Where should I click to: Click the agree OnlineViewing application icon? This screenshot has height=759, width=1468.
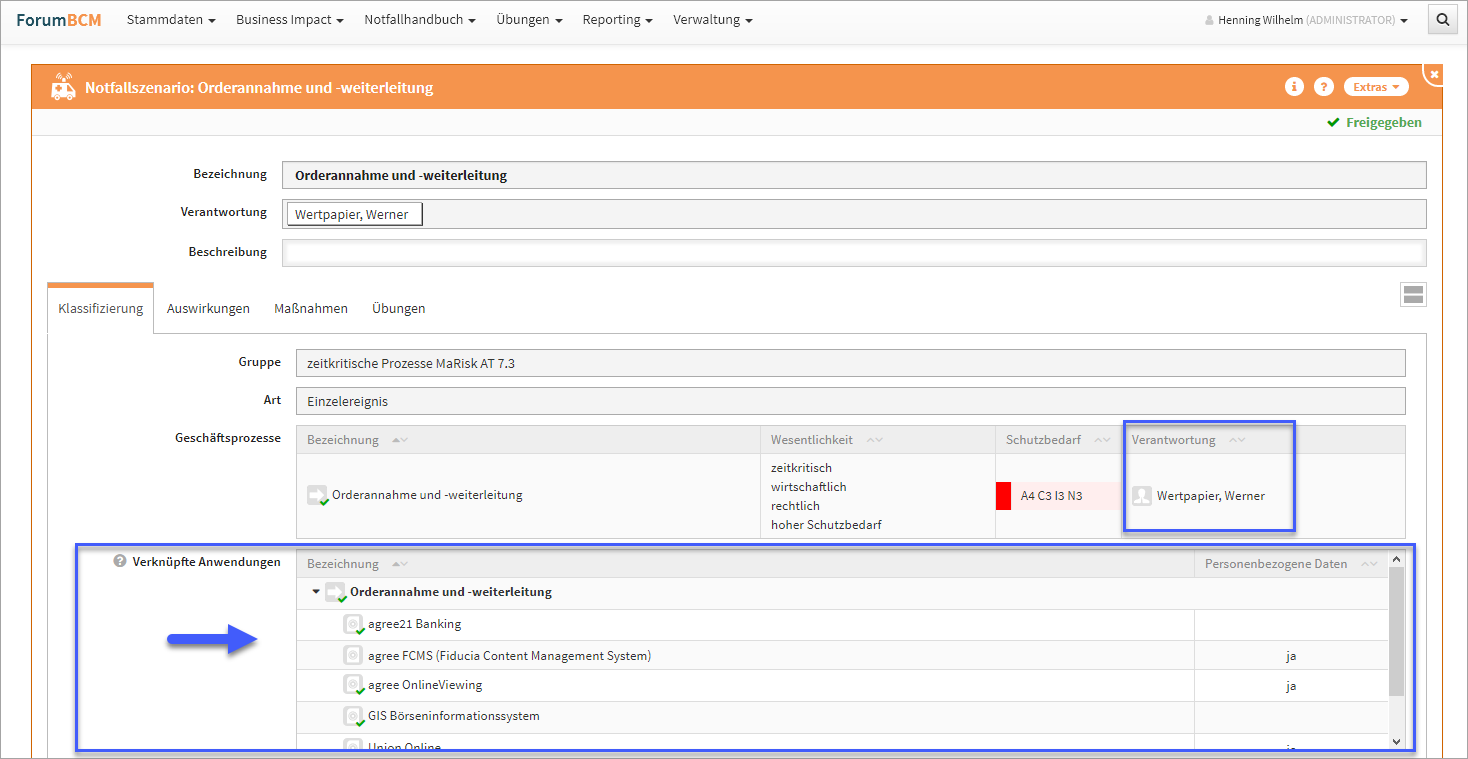[353, 685]
